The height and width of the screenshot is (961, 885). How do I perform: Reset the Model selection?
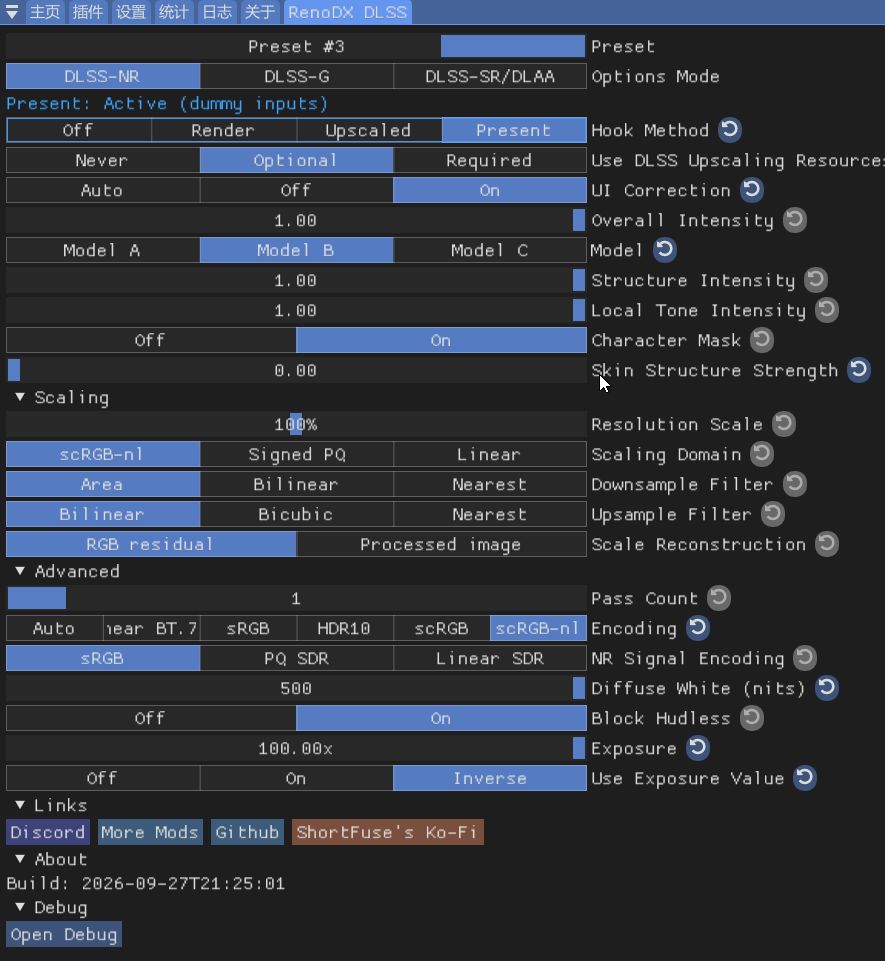coord(664,250)
